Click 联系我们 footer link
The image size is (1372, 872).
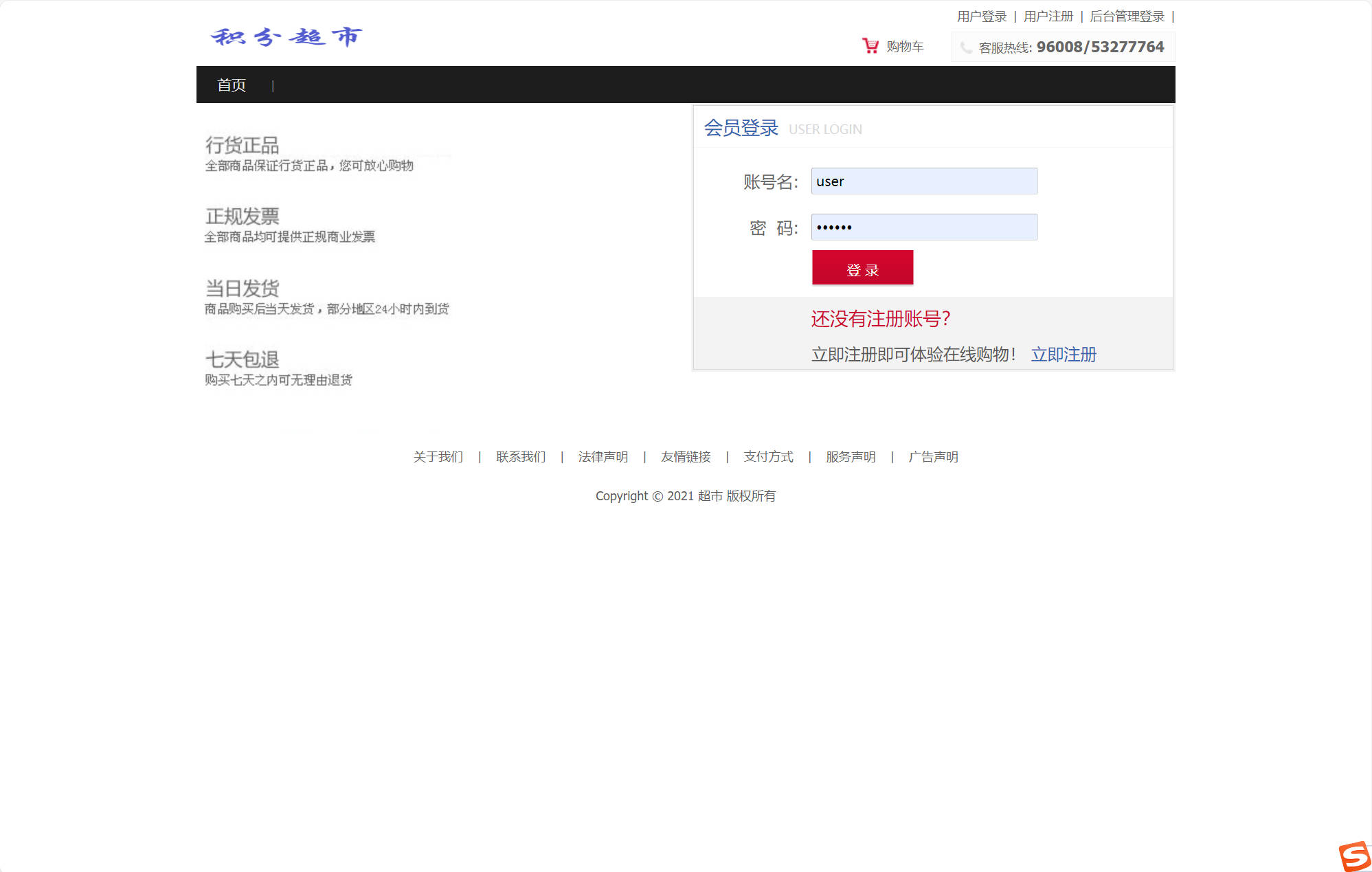click(520, 456)
